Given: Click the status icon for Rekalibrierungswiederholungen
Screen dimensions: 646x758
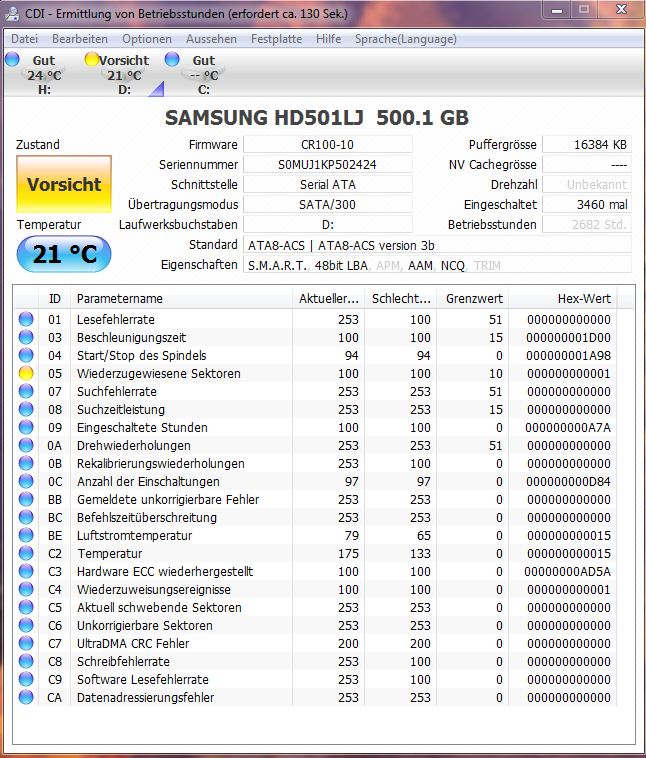Looking at the screenshot, I should [x=26, y=463].
